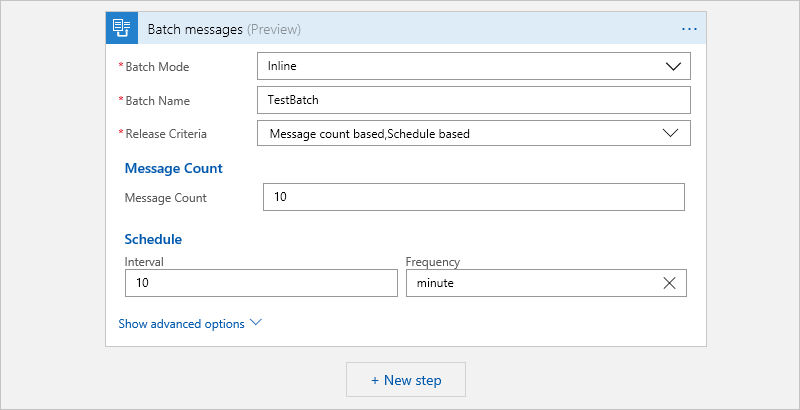
Task: Click the Message Count input box
Action: coord(473,198)
